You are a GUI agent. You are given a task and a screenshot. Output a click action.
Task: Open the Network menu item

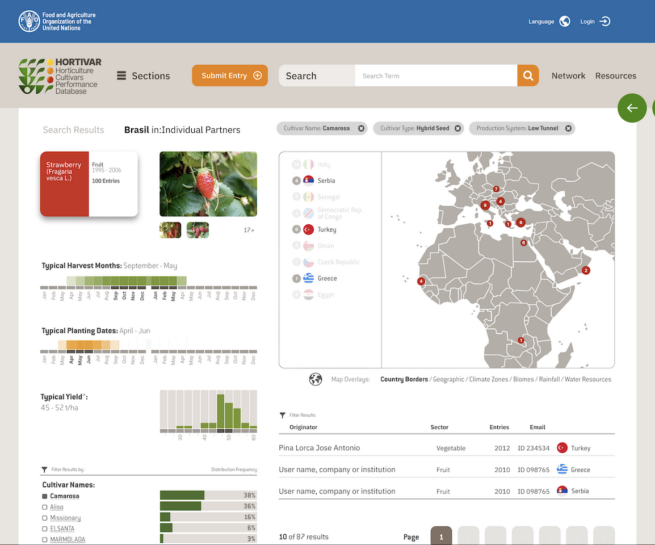568,76
